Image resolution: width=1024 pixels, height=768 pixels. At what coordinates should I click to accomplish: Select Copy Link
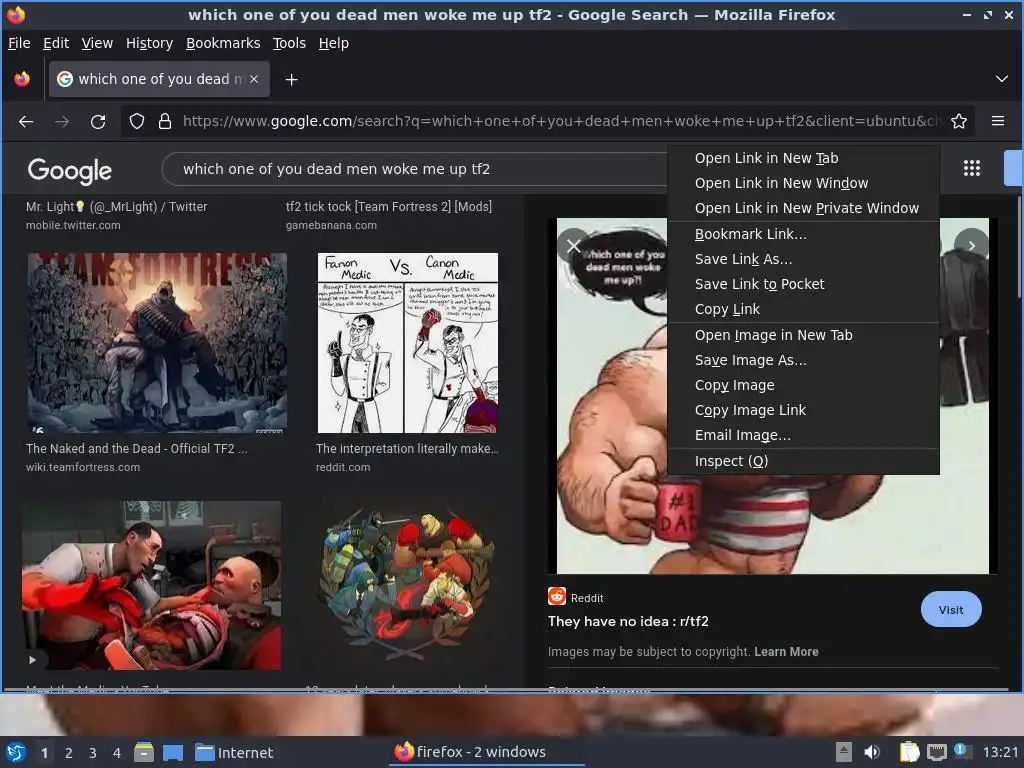[803, 309]
